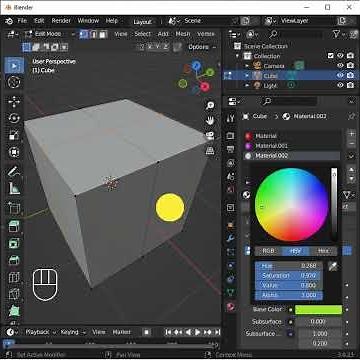Image resolution: width=360 pixels, height=360 pixels.
Task: Expand the Cube tree item
Action: pyautogui.click(x=247, y=76)
